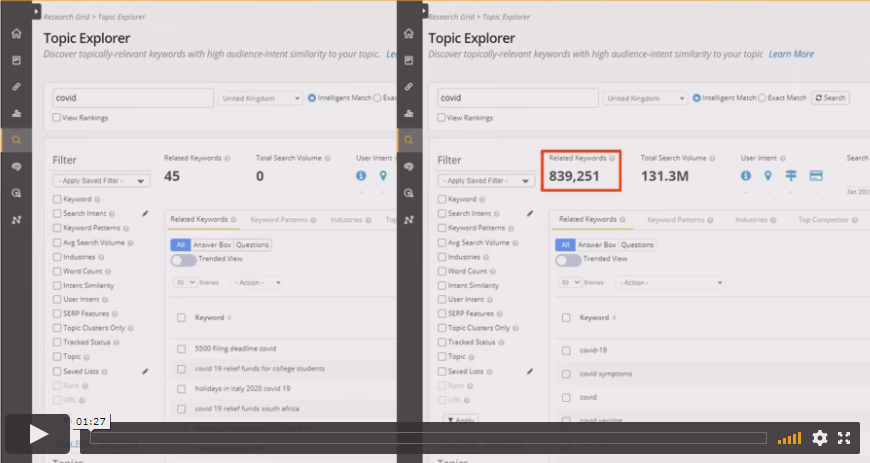Click the home icon in the leftmost sidebar
Viewport: 870px width, 463px height.
[16, 34]
